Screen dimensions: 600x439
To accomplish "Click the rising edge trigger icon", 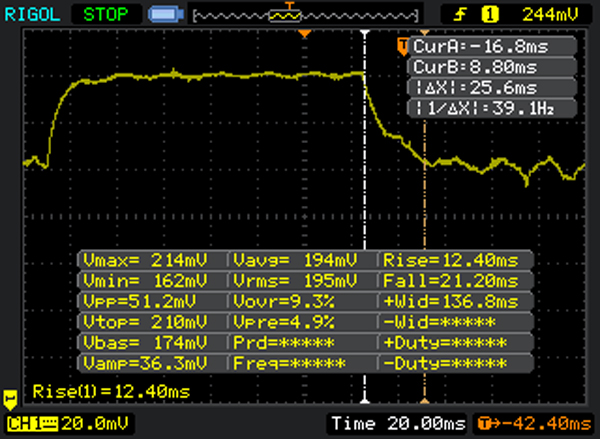I will tap(460, 15).
